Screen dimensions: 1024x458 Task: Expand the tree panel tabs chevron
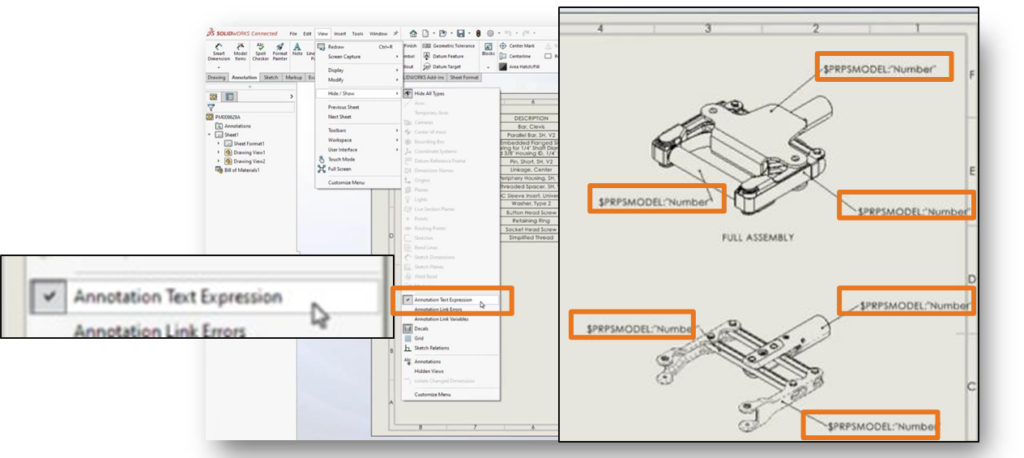(x=291, y=97)
